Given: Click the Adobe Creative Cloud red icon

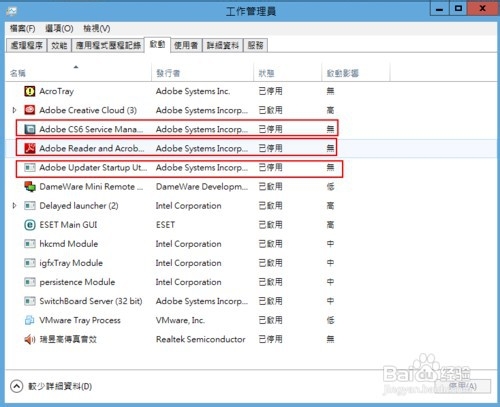Looking at the screenshot, I should [x=30, y=110].
